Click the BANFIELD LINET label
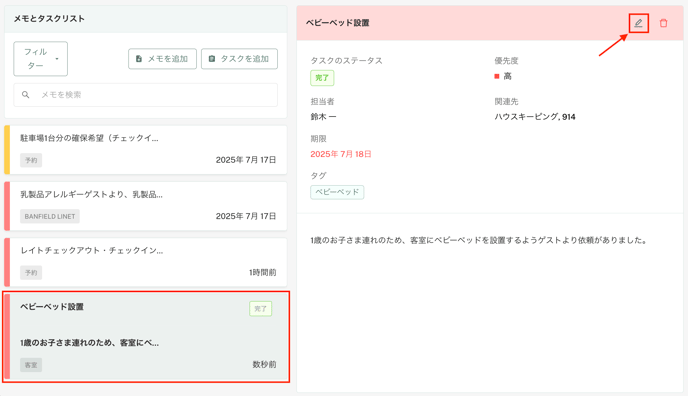This screenshot has height=396, width=688. (x=50, y=216)
